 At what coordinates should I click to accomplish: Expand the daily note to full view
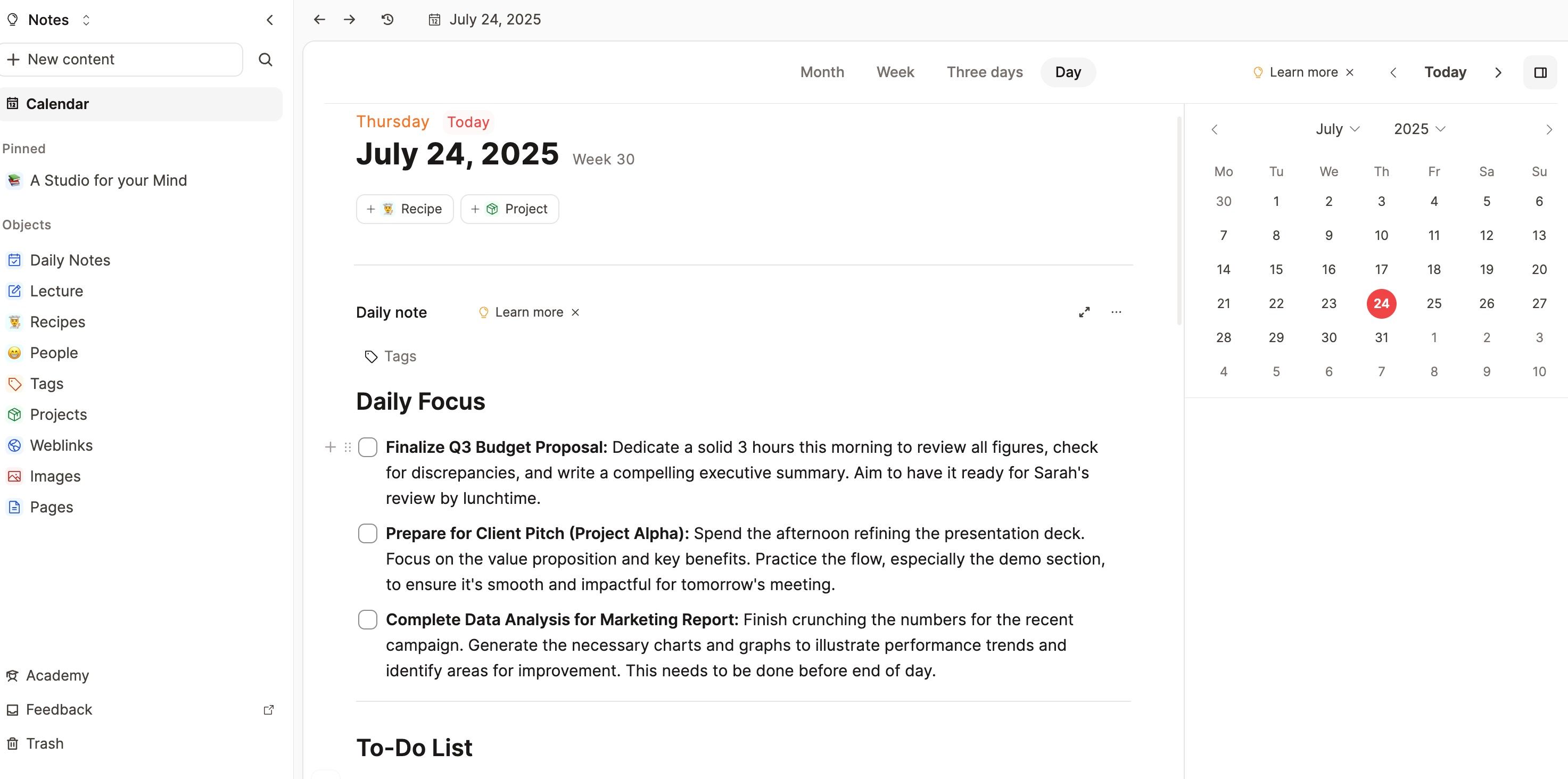1084,312
